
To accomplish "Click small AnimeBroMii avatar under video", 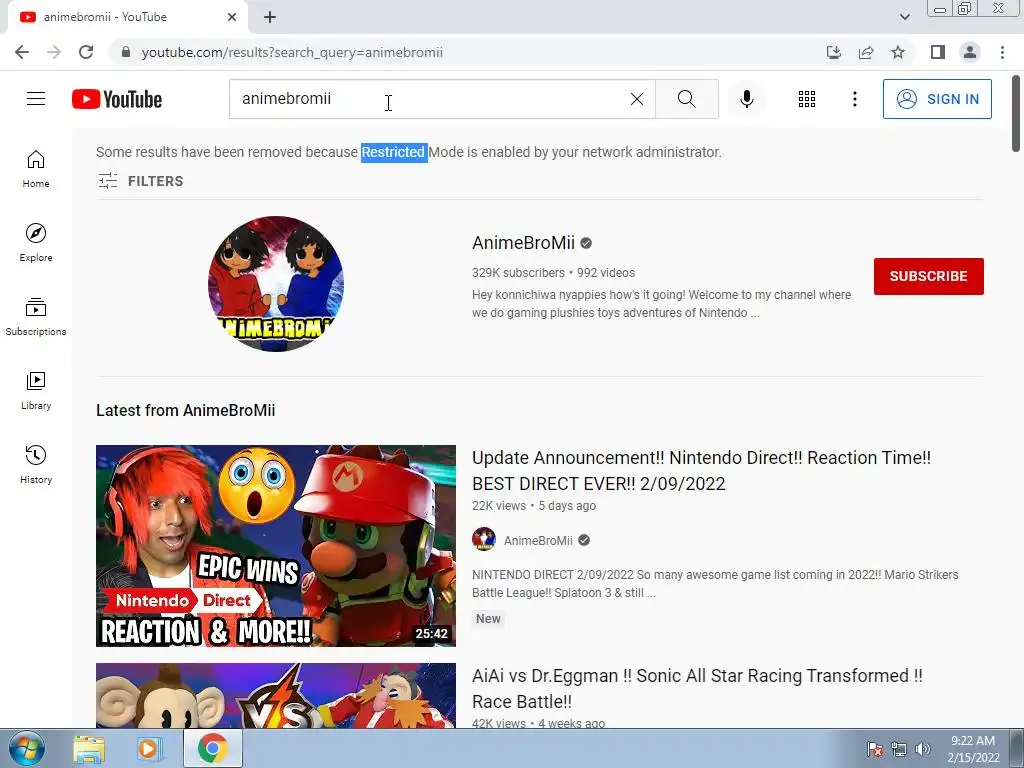I will (x=484, y=539).
